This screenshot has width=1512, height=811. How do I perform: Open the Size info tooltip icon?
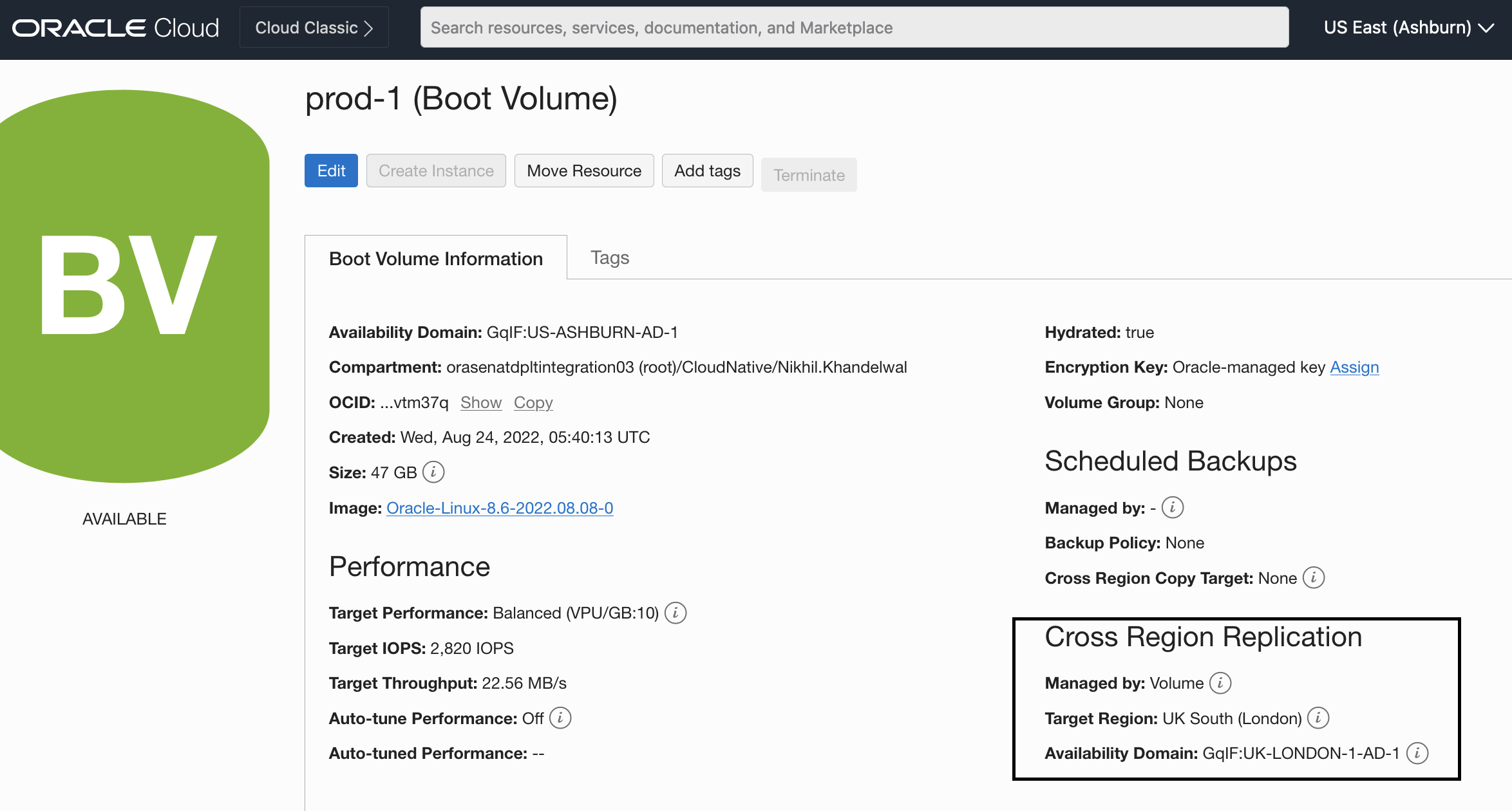[433, 472]
